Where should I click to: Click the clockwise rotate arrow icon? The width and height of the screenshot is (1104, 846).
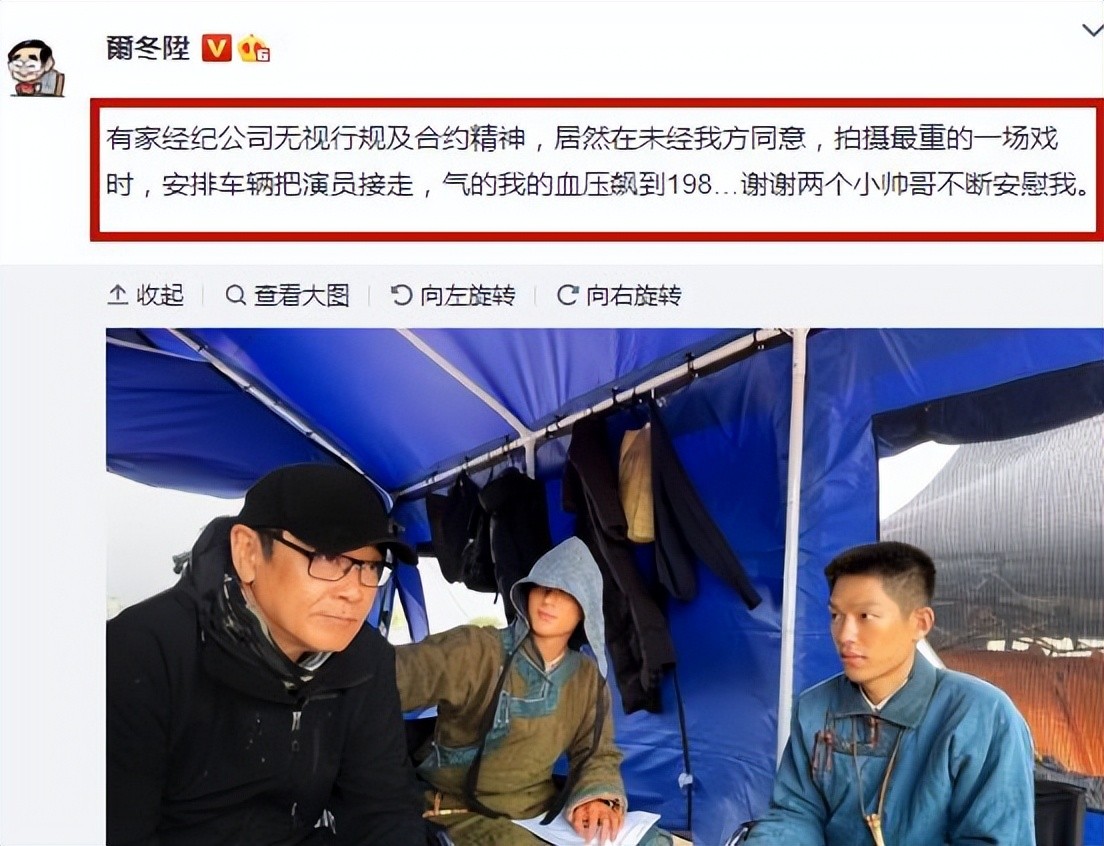[x=567, y=295]
